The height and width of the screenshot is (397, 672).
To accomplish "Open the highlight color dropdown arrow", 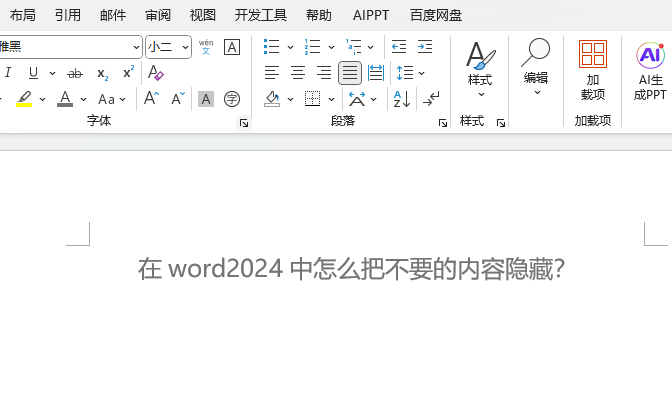I will [42, 99].
